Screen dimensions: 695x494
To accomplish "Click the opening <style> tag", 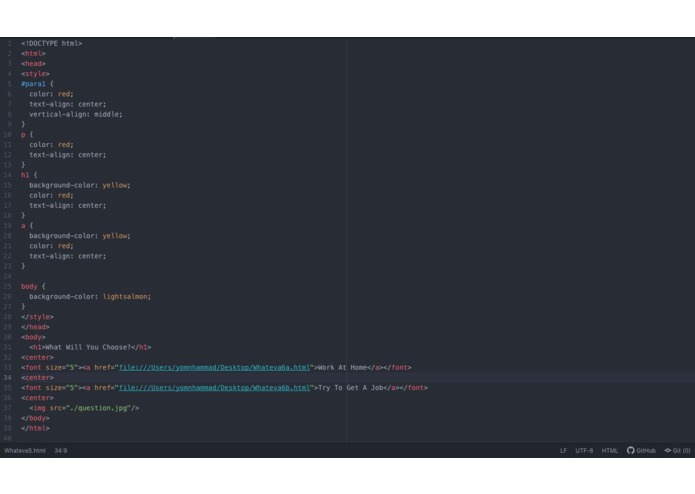I will coord(35,74).
